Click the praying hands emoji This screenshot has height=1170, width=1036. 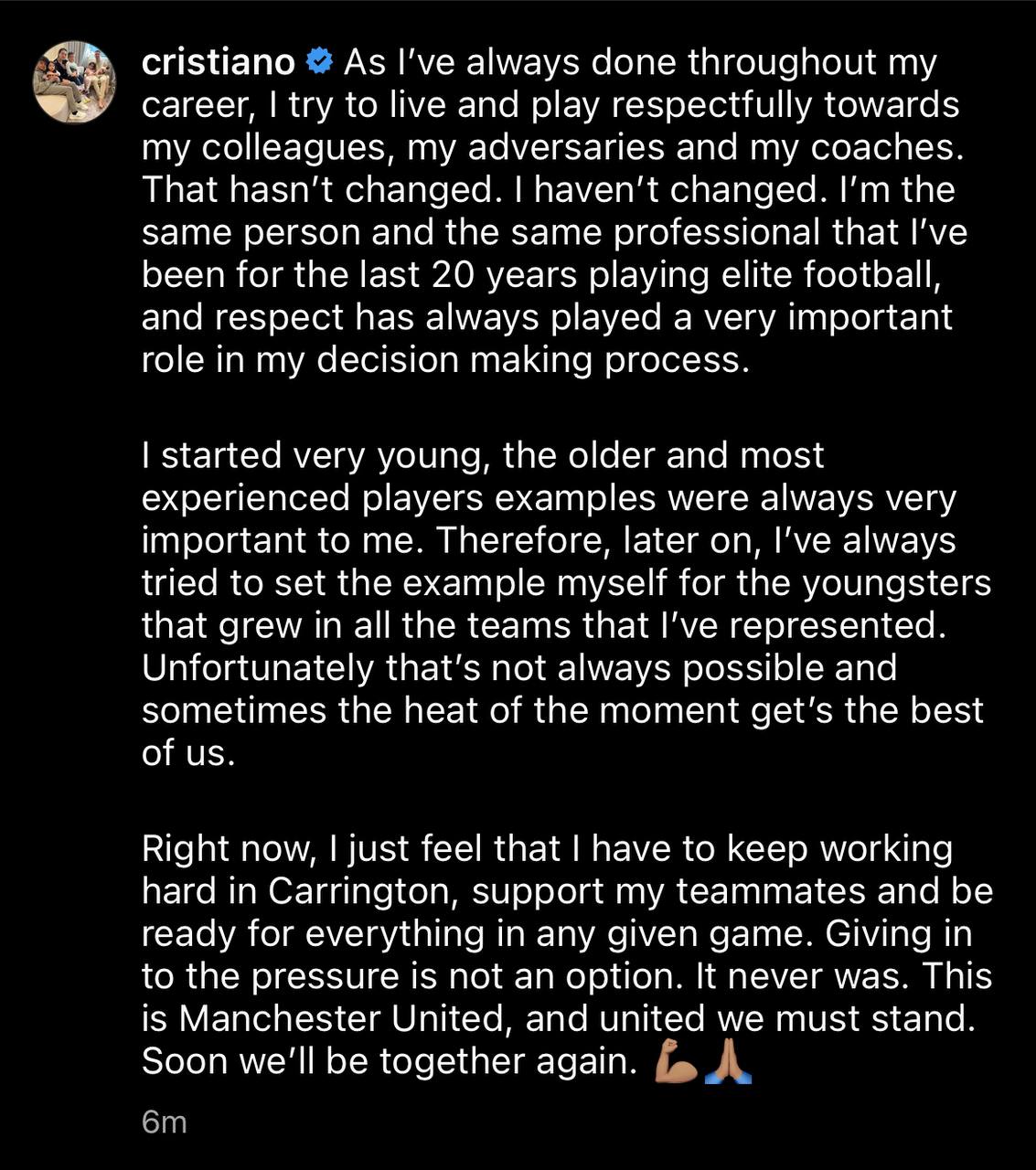(x=729, y=1063)
